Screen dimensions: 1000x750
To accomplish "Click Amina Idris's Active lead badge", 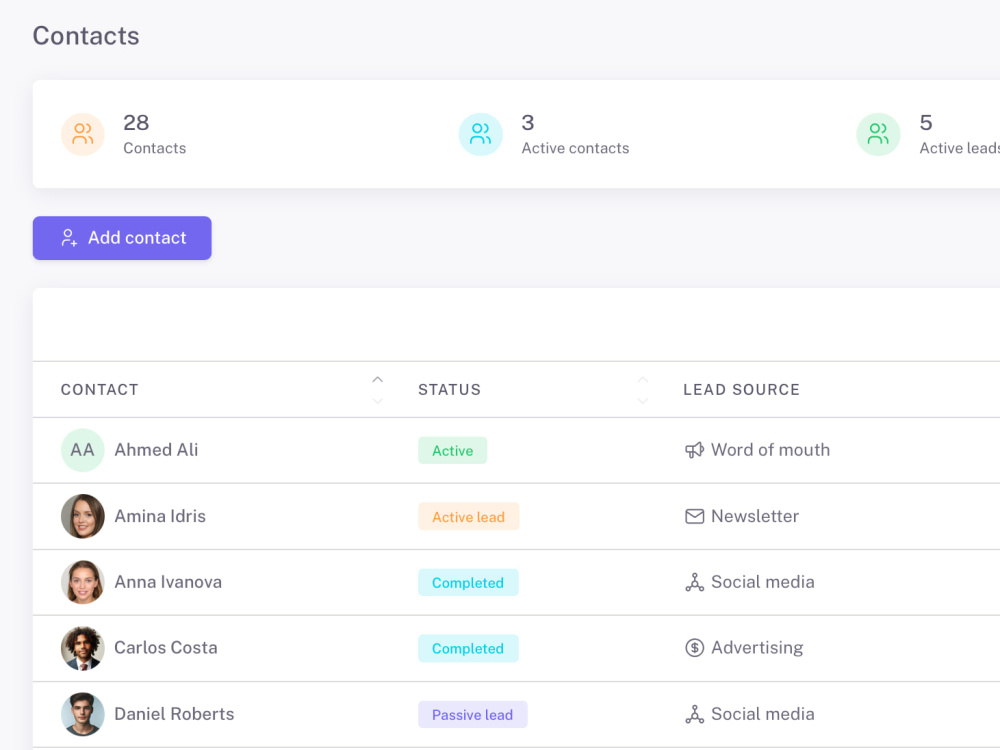I will click(x=469, y=517).
